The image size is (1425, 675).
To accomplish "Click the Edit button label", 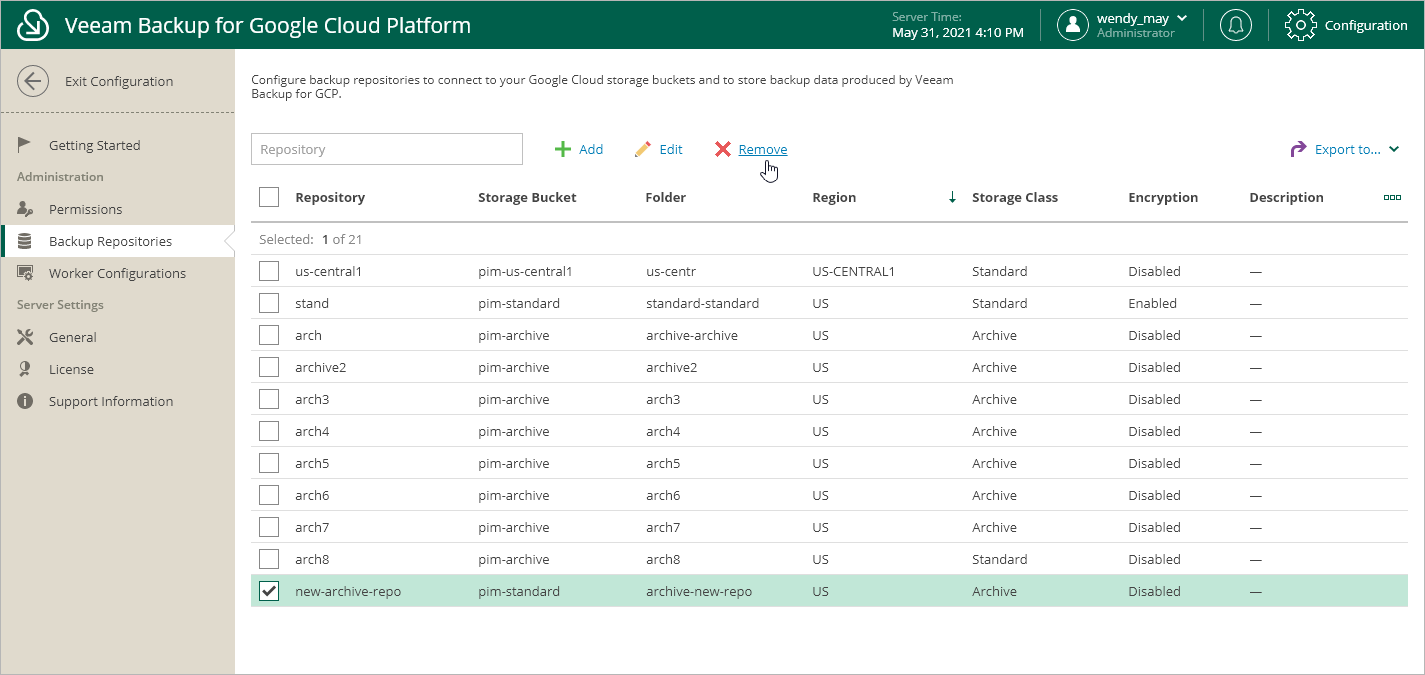I will click(x=671, y=149).
